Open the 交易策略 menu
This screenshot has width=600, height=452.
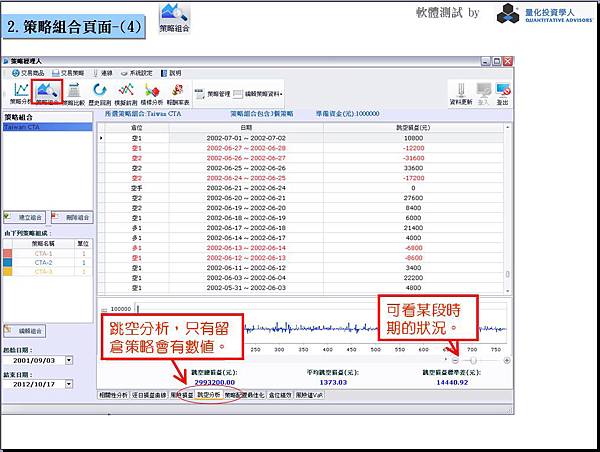pos(68,73)
